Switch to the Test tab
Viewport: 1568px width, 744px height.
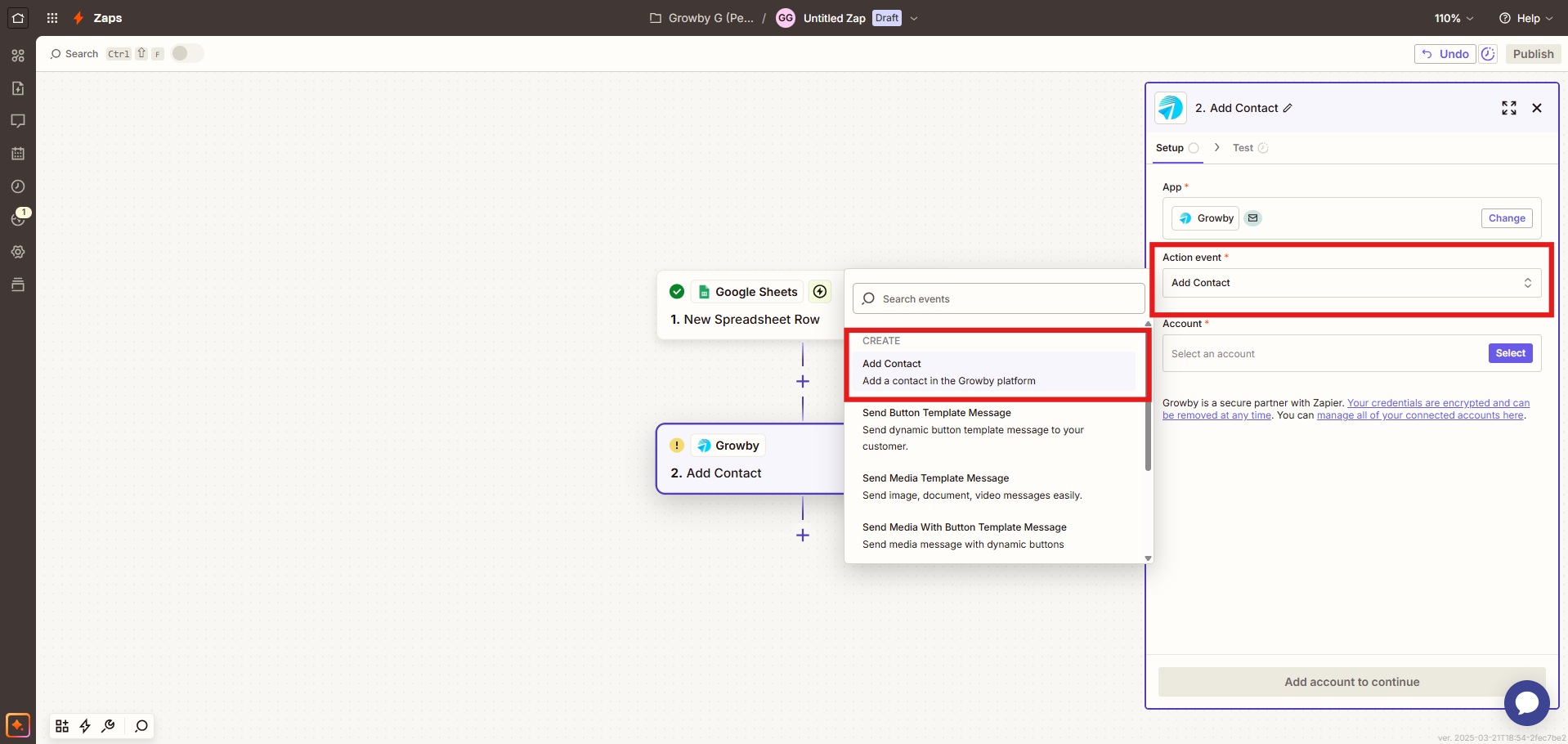[x=1250, y=148]
